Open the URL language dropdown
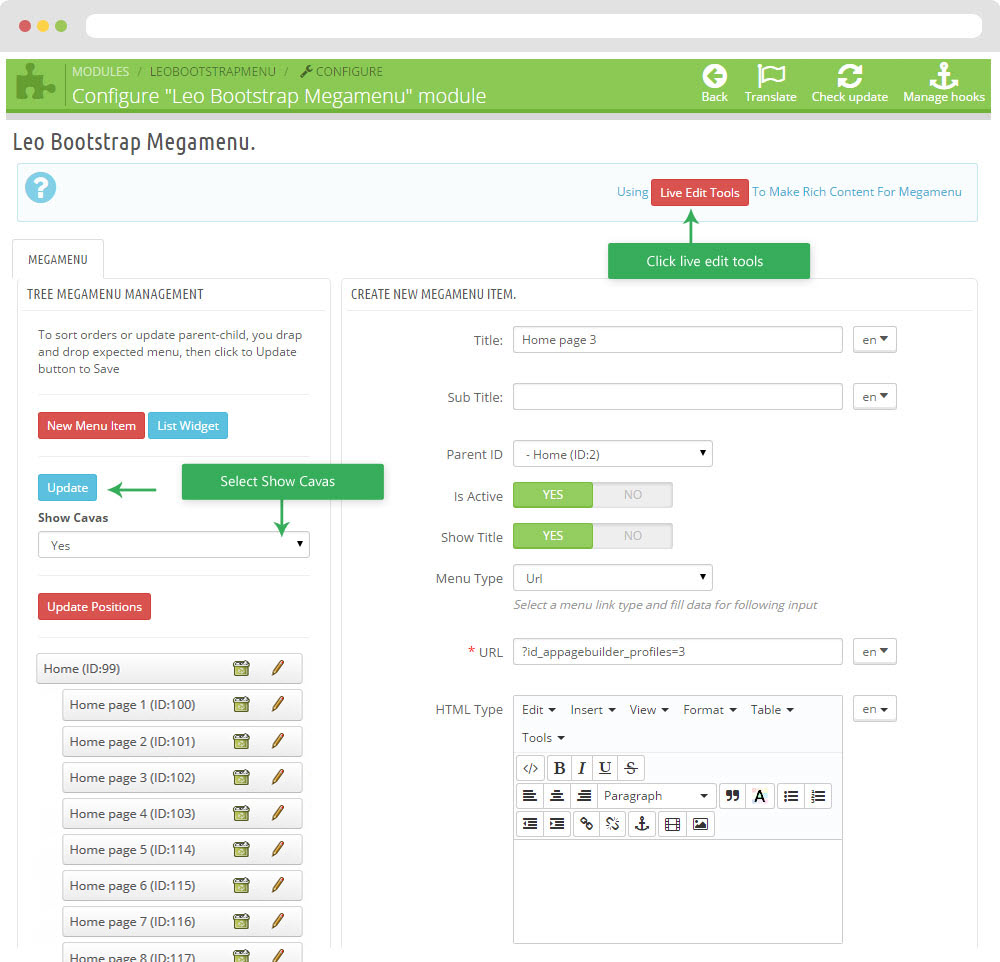Viewport: 1000px width, 962px height. pyautogui.click(x=874, y=651)
